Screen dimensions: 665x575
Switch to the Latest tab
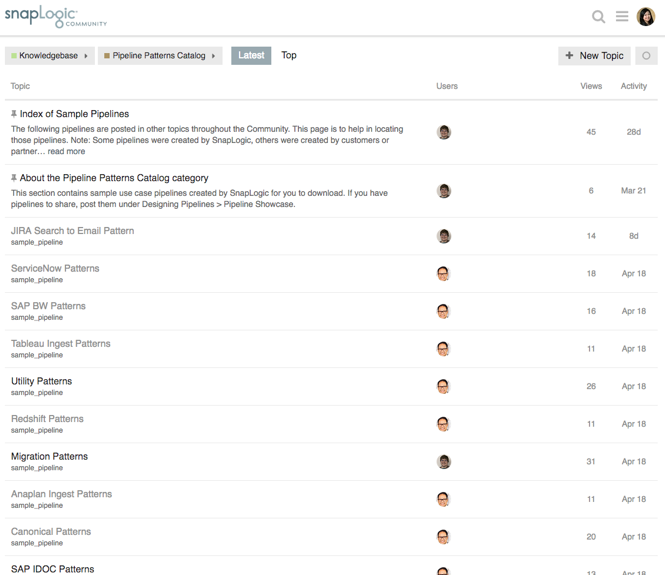(x=251, y=56)
